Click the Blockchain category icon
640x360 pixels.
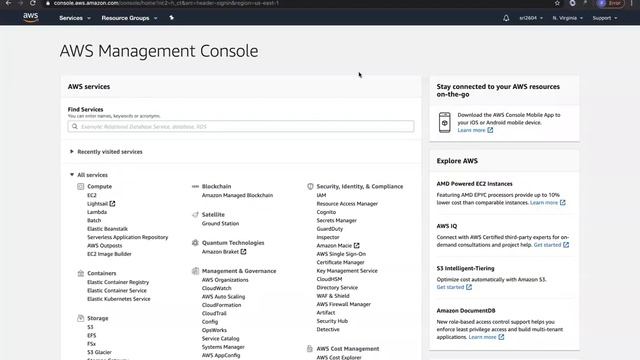click(x=195, y=187)
